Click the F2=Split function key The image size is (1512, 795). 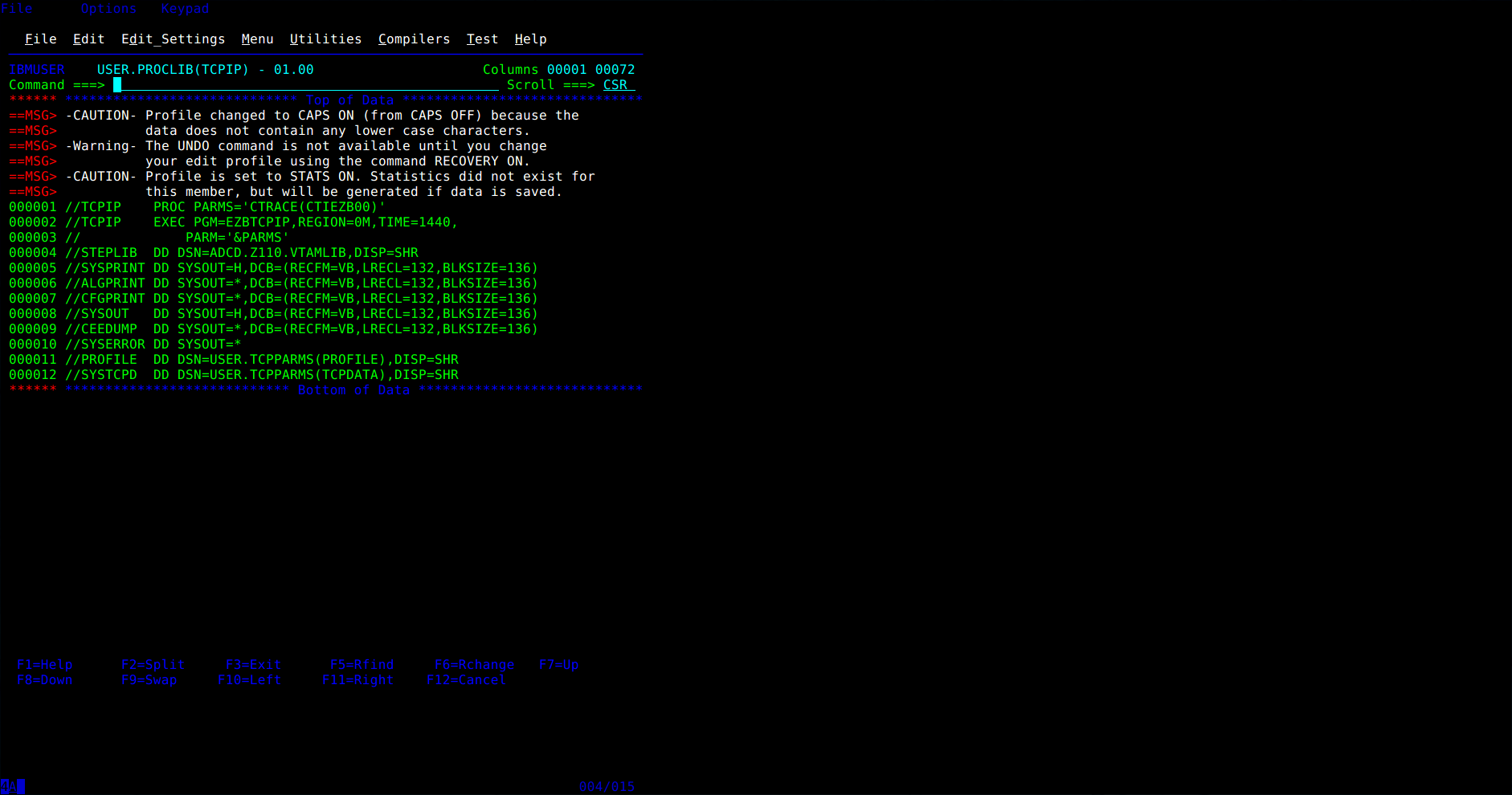pos(153,664)
